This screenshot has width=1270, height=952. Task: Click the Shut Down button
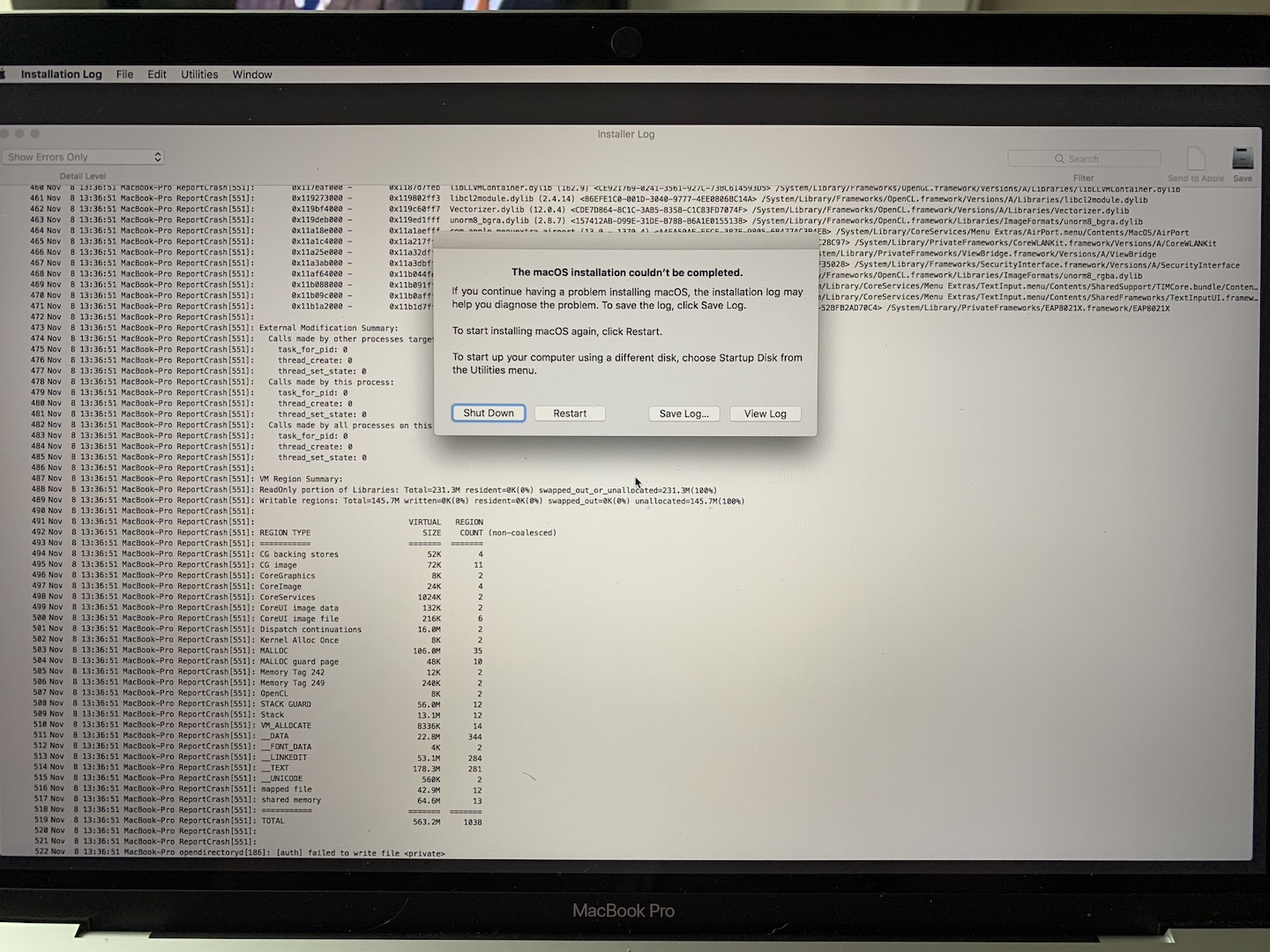point(489,413)
